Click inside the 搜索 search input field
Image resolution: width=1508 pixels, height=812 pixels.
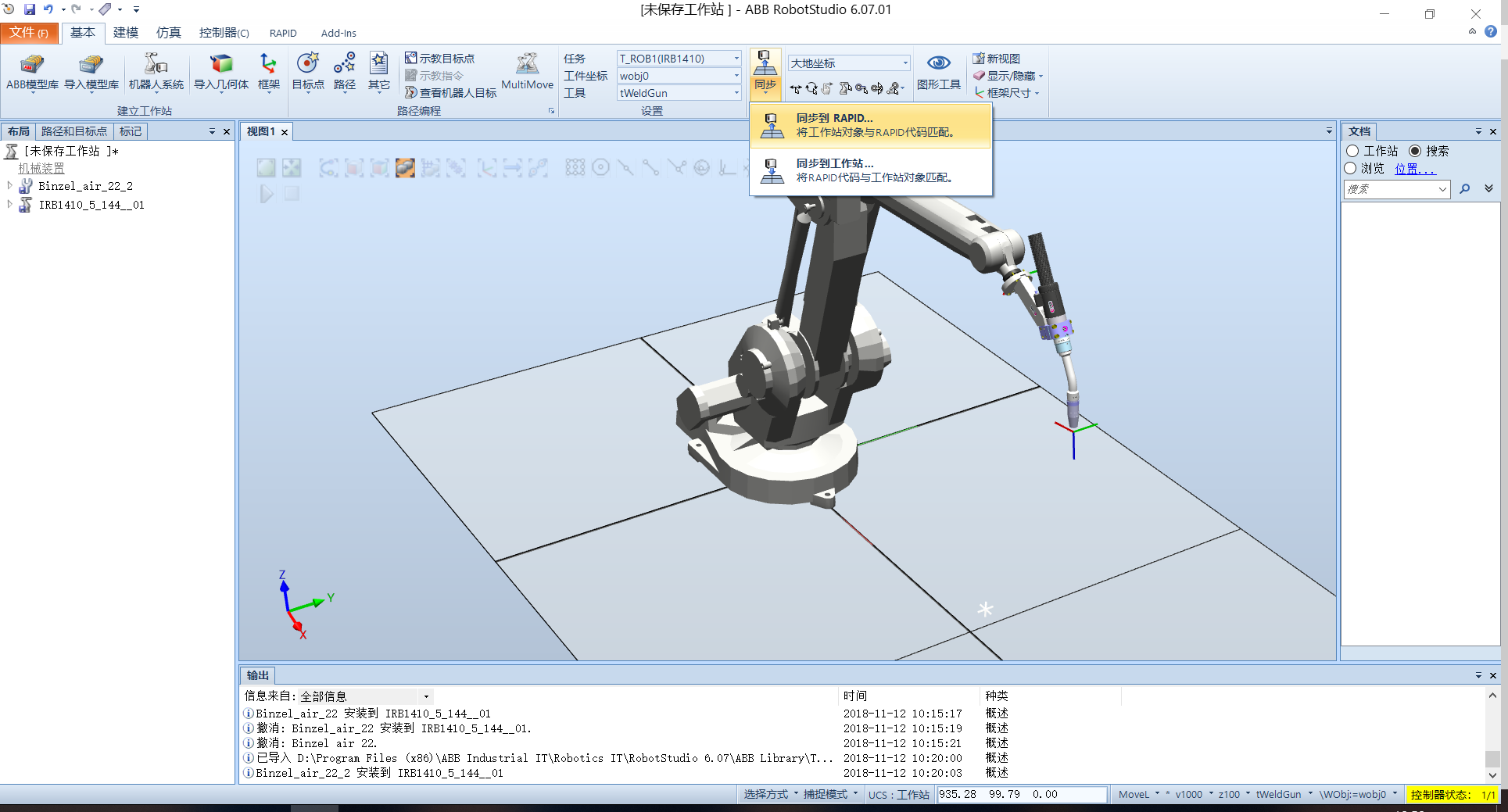pyautogui.click(x=1392, y=188)
